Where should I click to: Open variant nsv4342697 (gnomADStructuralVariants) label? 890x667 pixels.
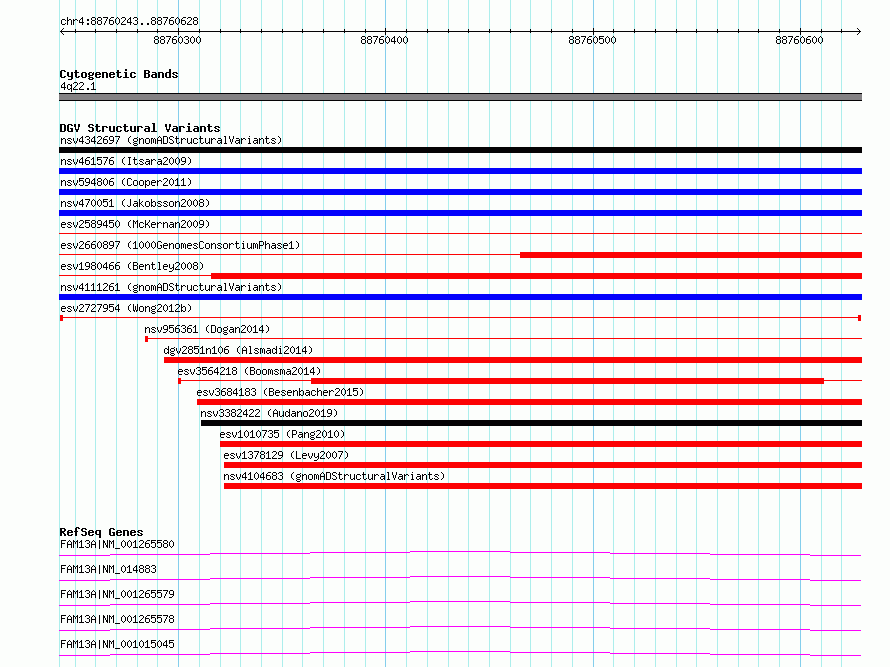point(171,140)
